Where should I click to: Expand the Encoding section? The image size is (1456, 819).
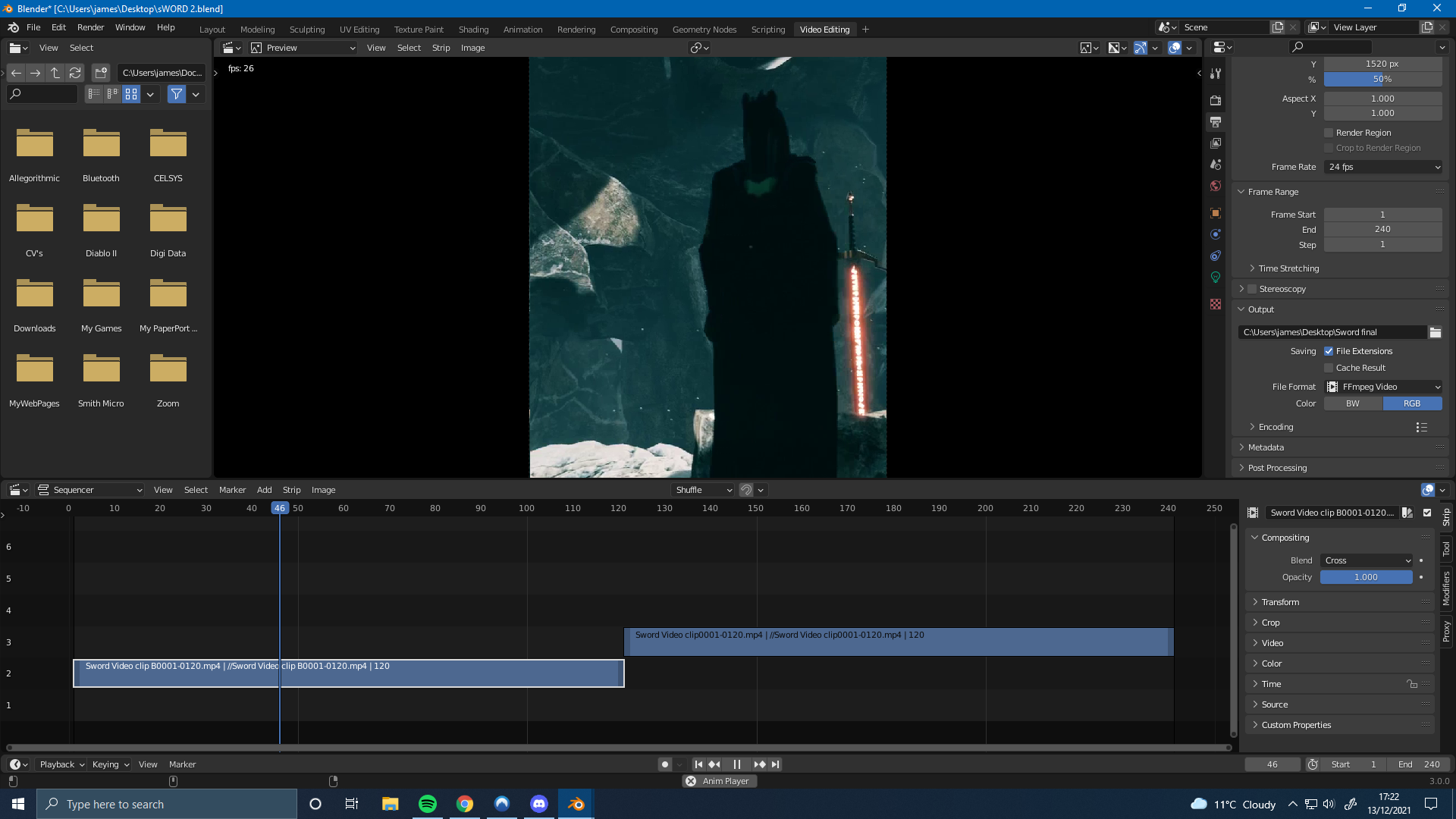[x=1276, y=427]
